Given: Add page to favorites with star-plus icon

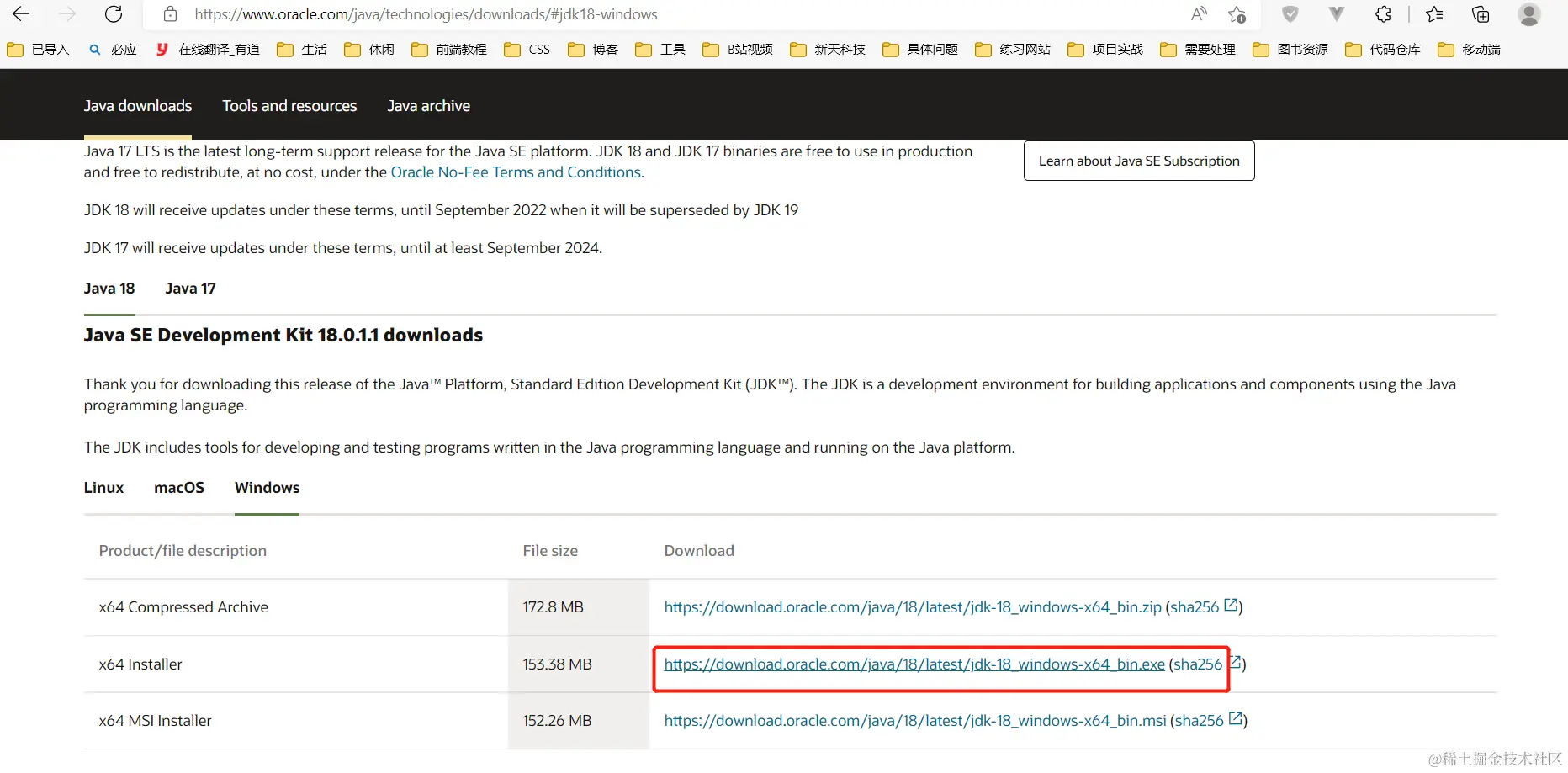Looking at the screenshot, I should 1237,14.
